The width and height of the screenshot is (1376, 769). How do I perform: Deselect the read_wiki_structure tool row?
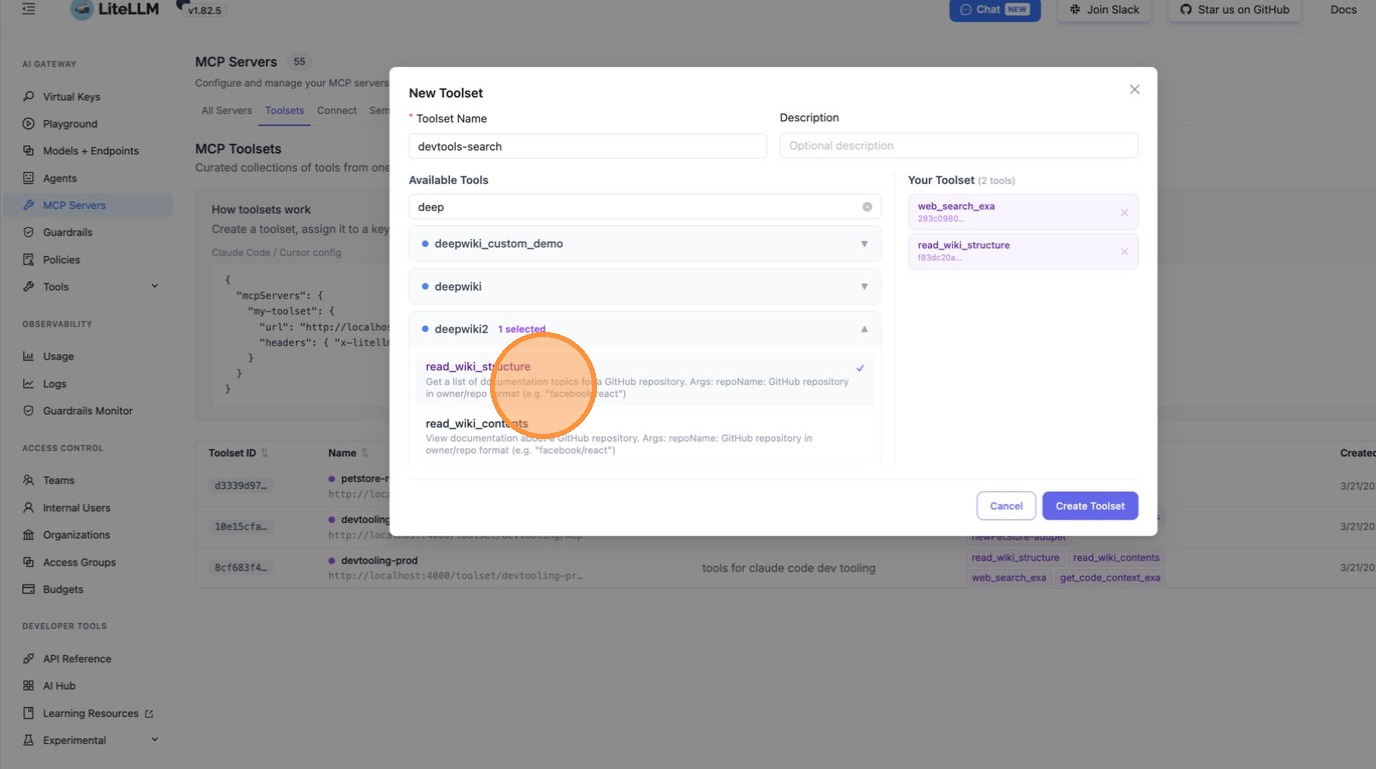pos(645,379)
